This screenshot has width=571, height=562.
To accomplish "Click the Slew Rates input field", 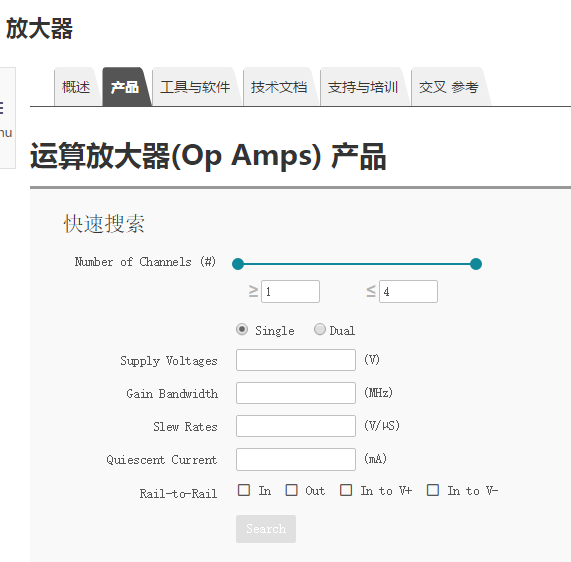I will click(x=296, y=426).
